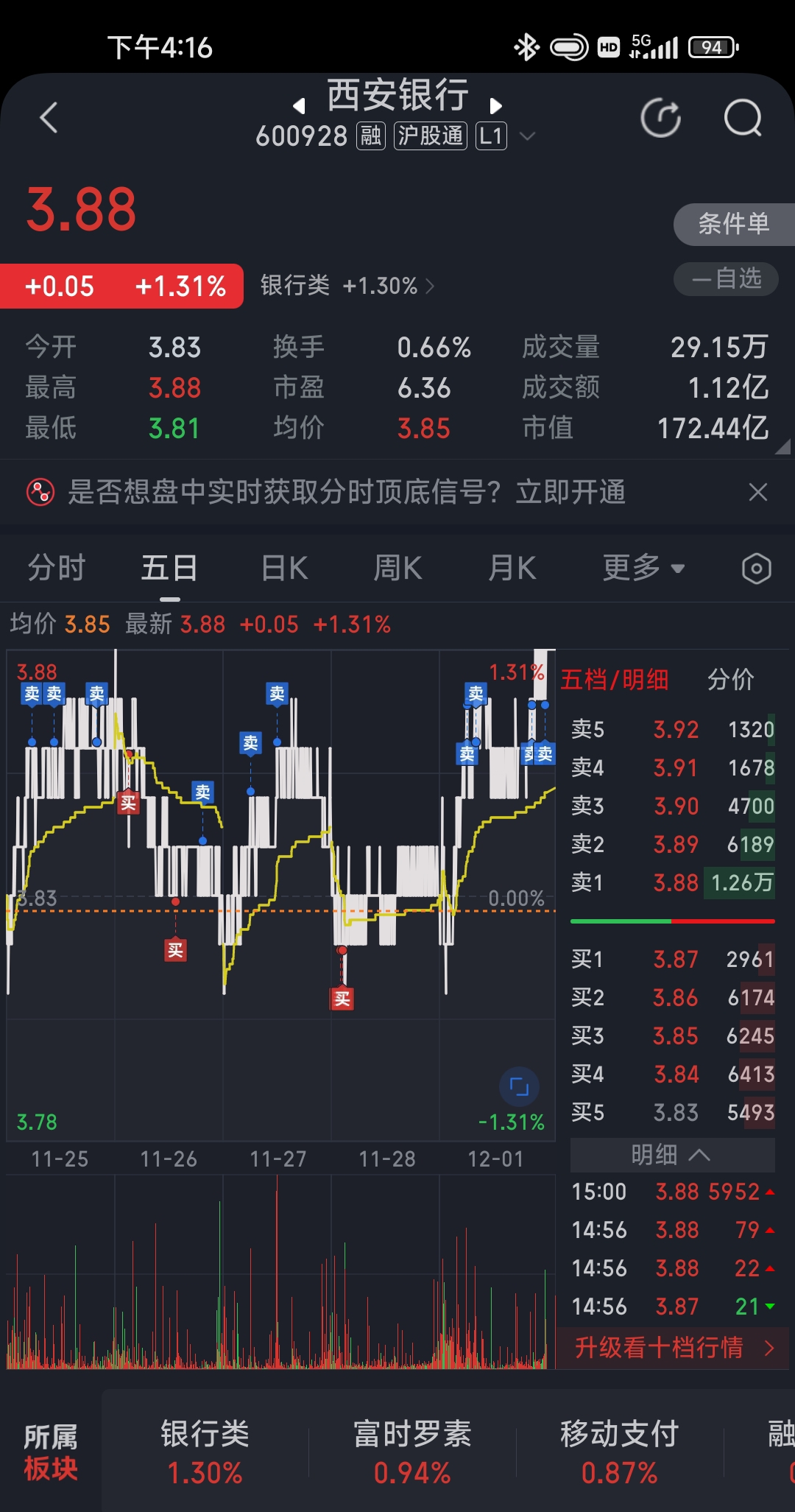Switch to 分时 chart tab
This screenshot has width=795, height=1512.
(57, 568)
